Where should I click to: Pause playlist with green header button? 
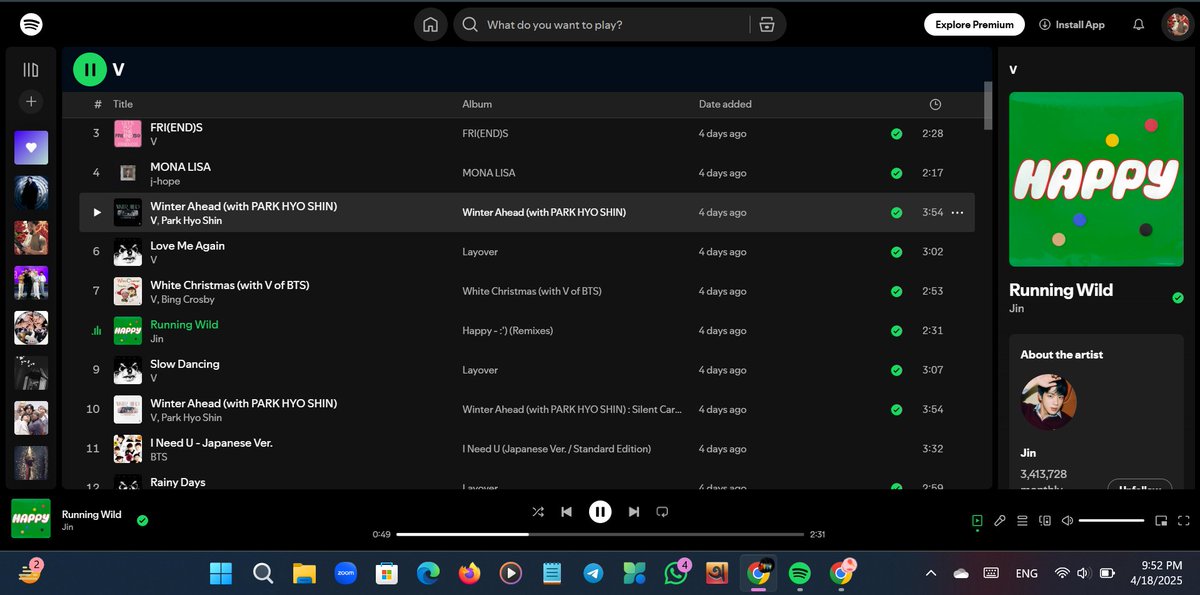(x=90, y=69)
